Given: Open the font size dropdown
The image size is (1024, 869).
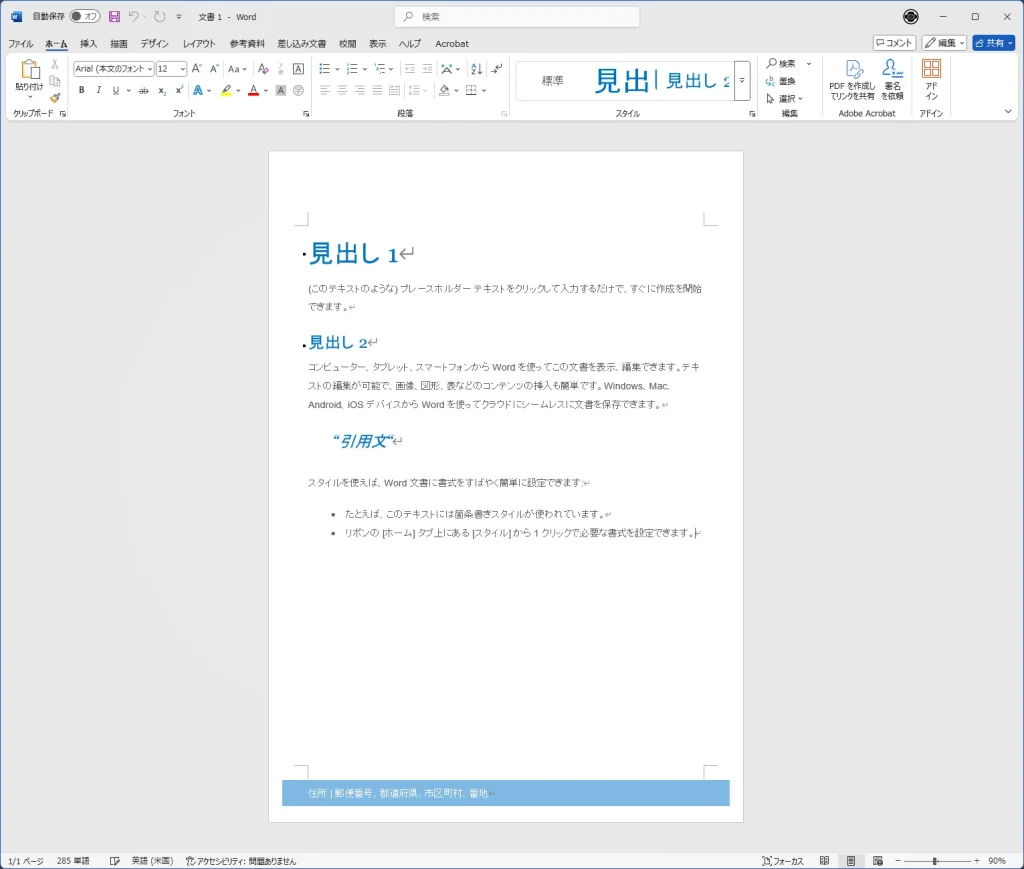Looking at the screenshot, I should coord(171,69).
